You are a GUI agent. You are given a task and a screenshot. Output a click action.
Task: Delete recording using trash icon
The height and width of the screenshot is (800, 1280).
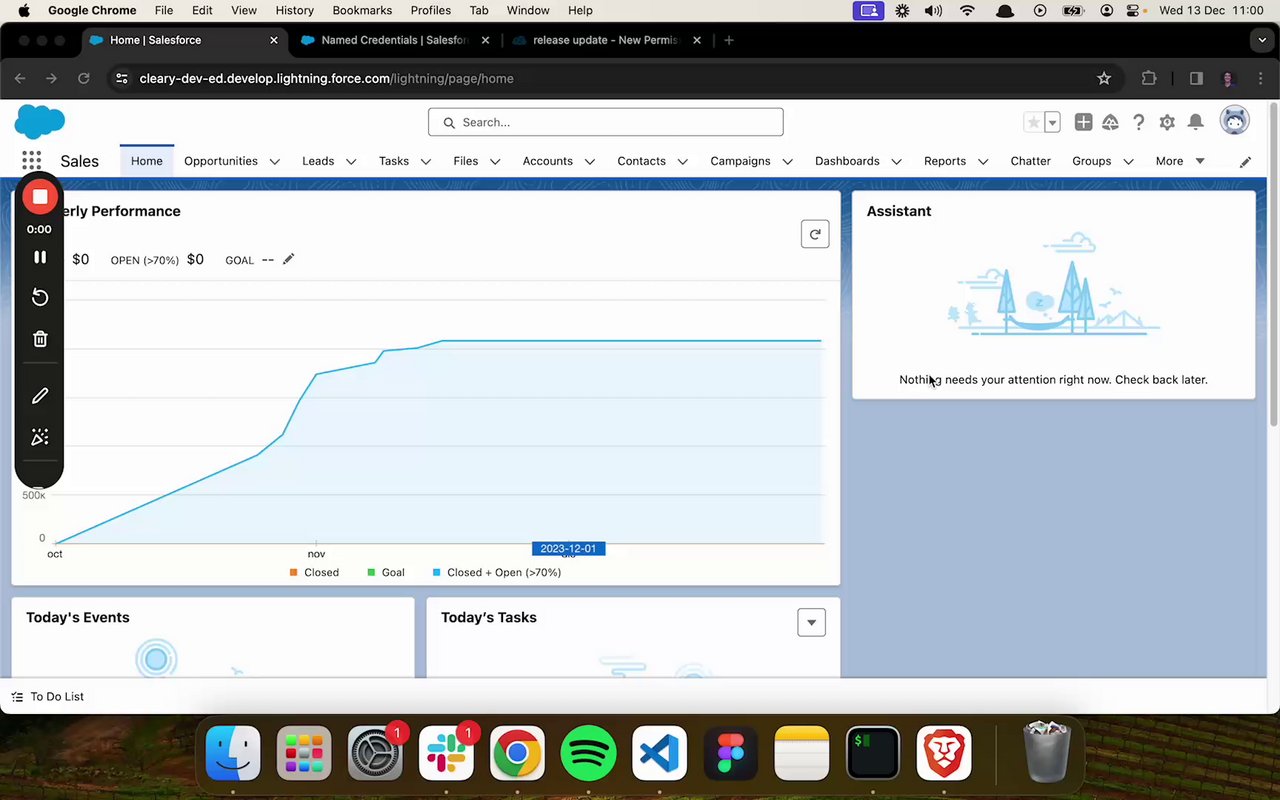[x=40, y=339]
